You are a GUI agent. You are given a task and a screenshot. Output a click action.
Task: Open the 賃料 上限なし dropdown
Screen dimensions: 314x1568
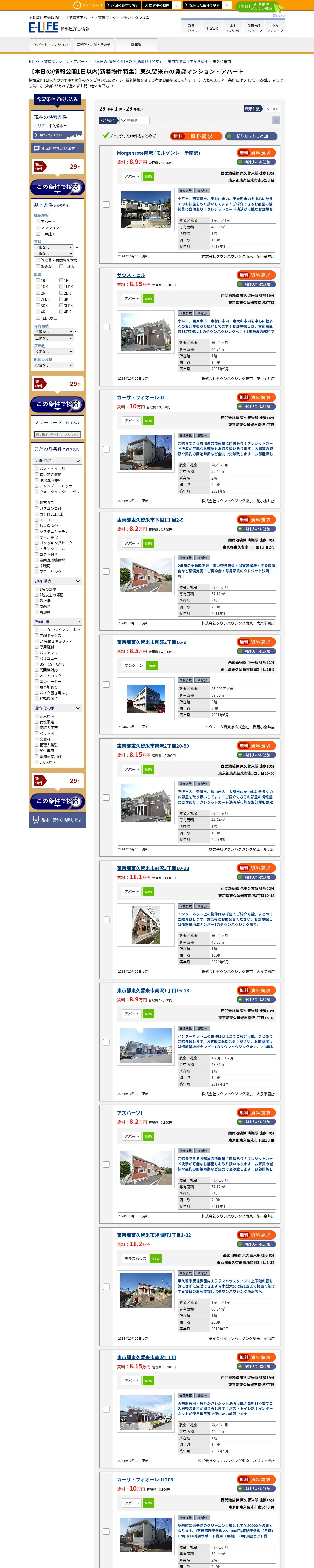coord(54,254)
